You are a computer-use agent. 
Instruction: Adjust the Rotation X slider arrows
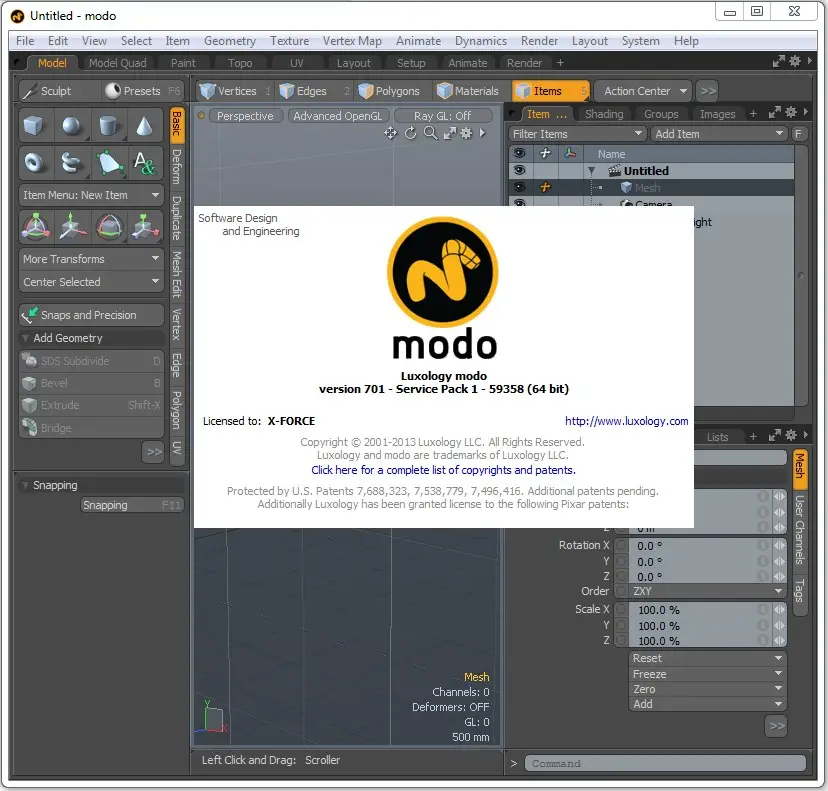pos(779,545)
